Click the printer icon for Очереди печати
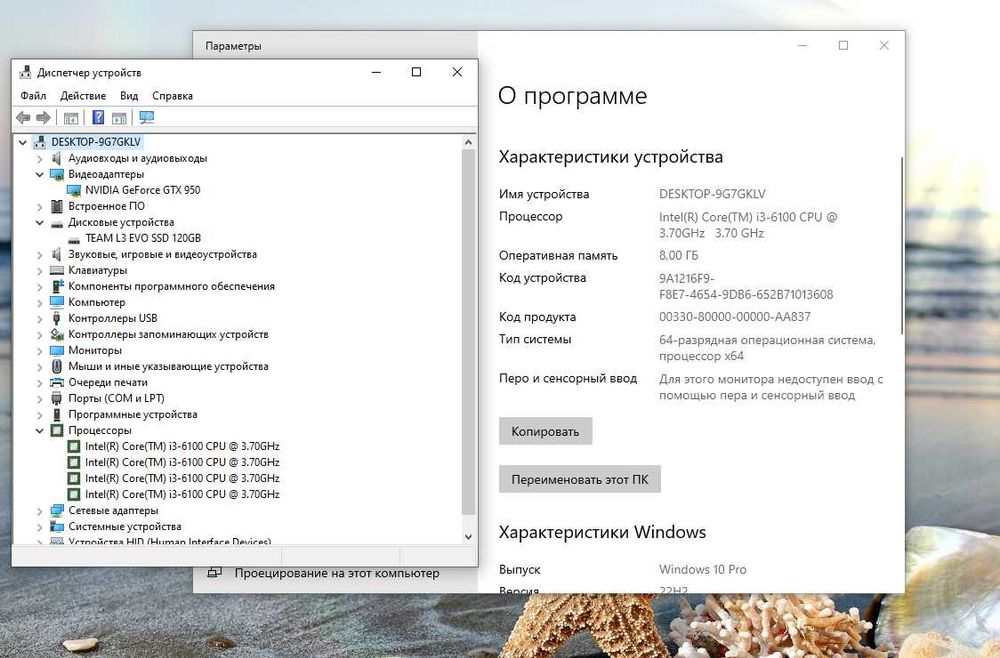Image resolution: width=1000 pixels, height=658 pixels. coord(57,383)
